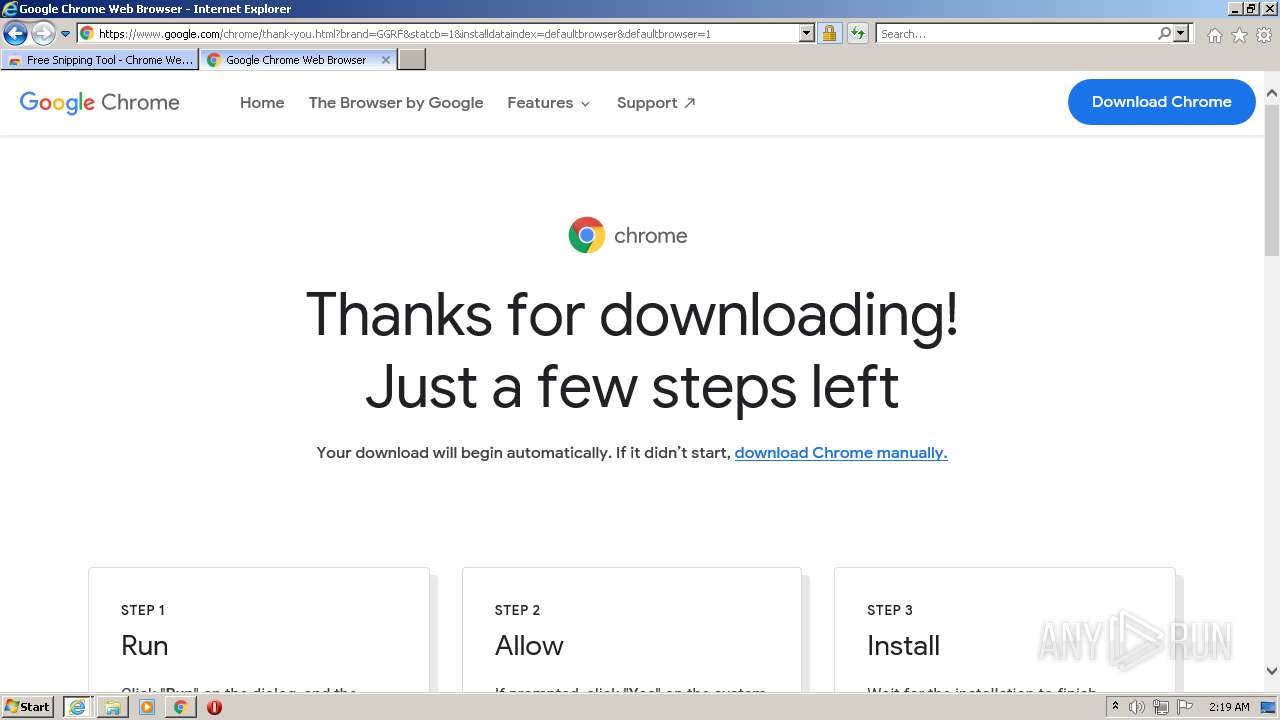Select the STEP 2 Allow card

click(x=632, y=630)
